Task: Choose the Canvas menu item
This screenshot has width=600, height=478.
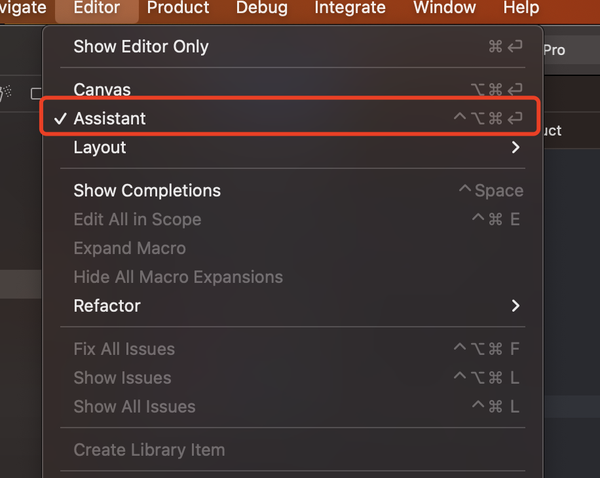Action: coord(102,90)
